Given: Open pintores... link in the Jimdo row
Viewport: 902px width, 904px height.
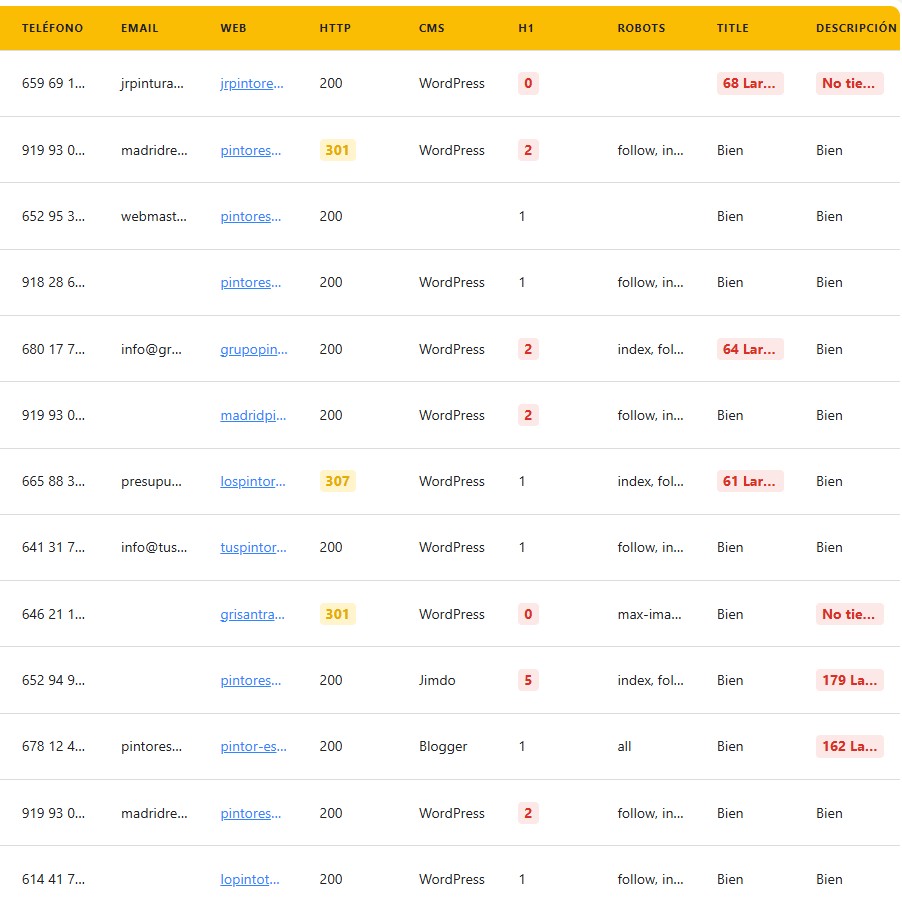Looking at the screenshot, I should pos(251,681).
